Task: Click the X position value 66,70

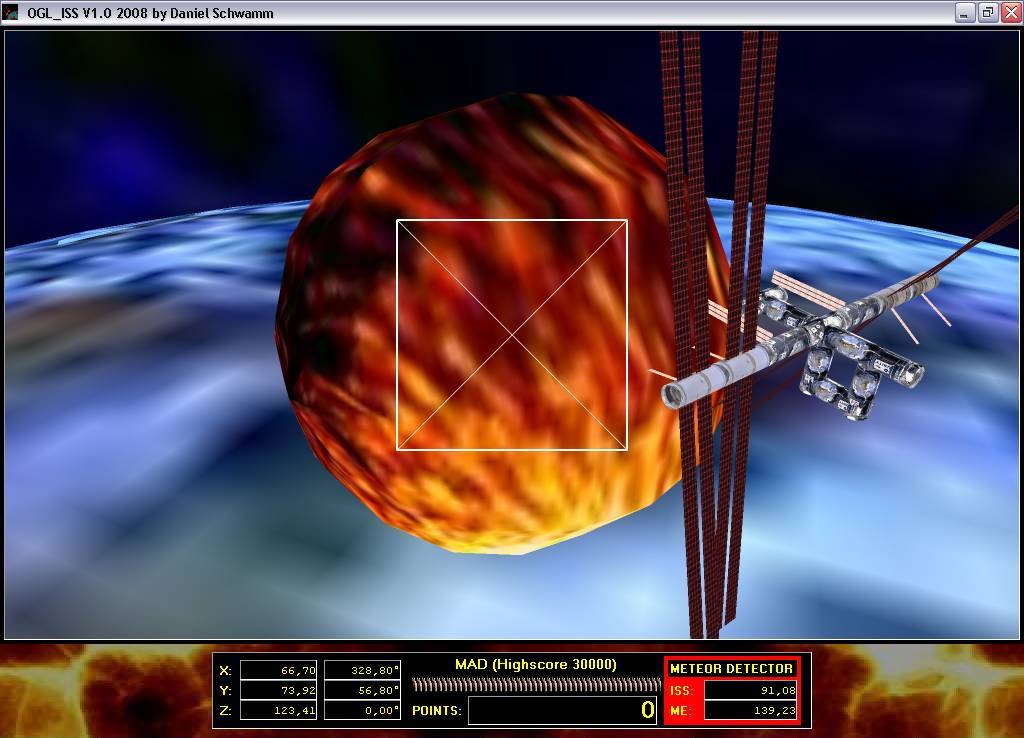Action: point(278,671)
